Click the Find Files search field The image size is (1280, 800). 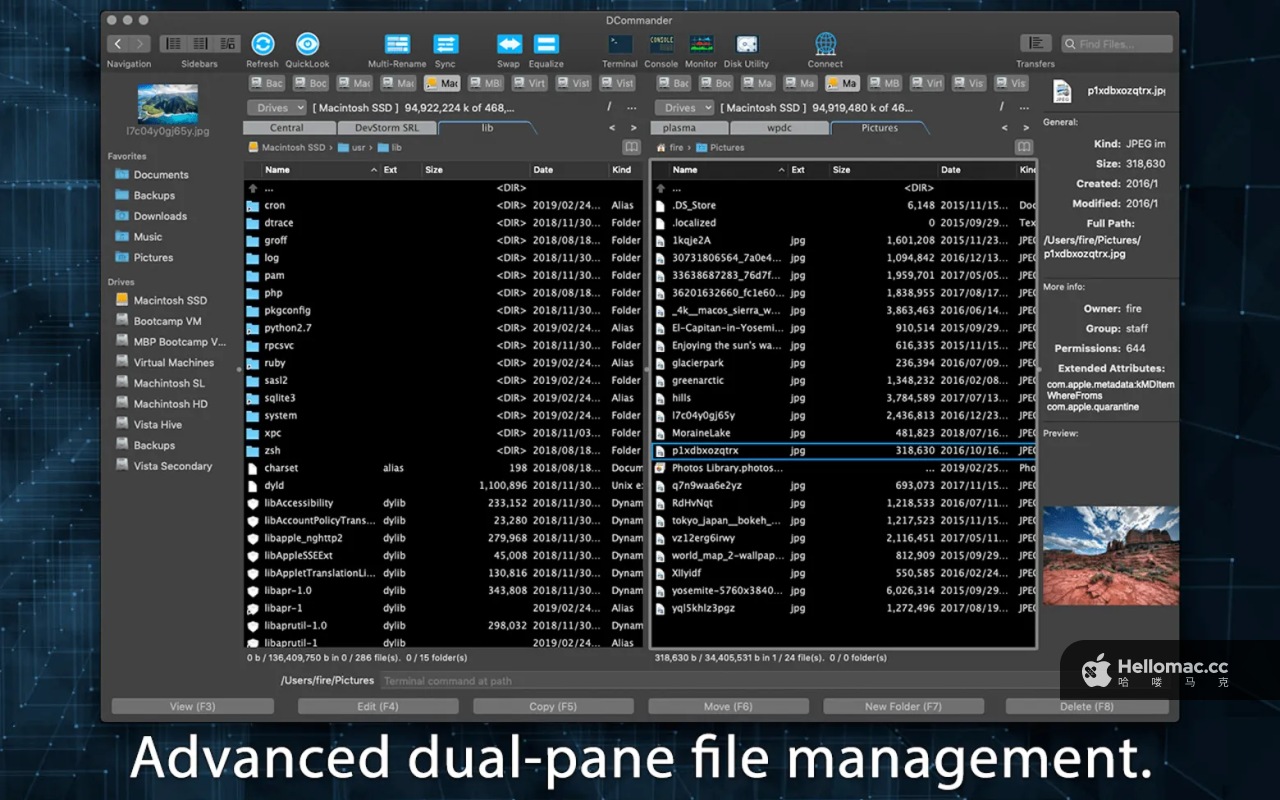click(1117, 44)
